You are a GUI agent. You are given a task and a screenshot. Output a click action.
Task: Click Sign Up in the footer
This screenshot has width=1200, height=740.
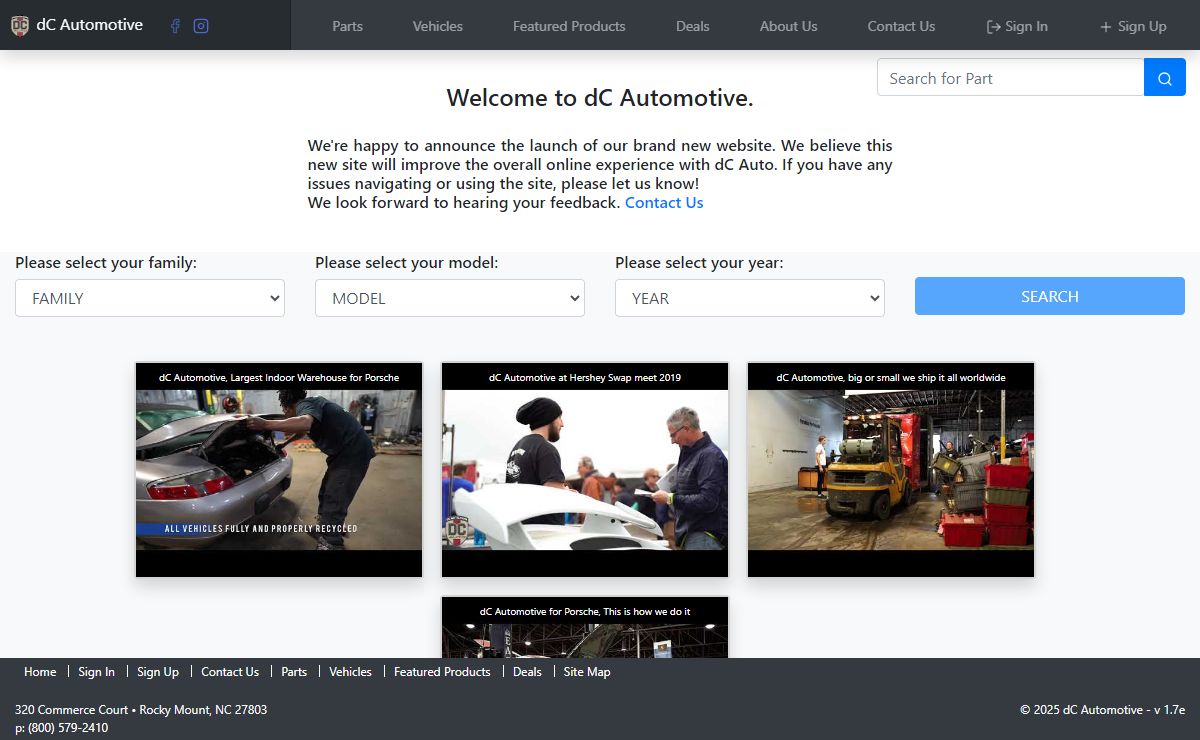tap(158, 672)
